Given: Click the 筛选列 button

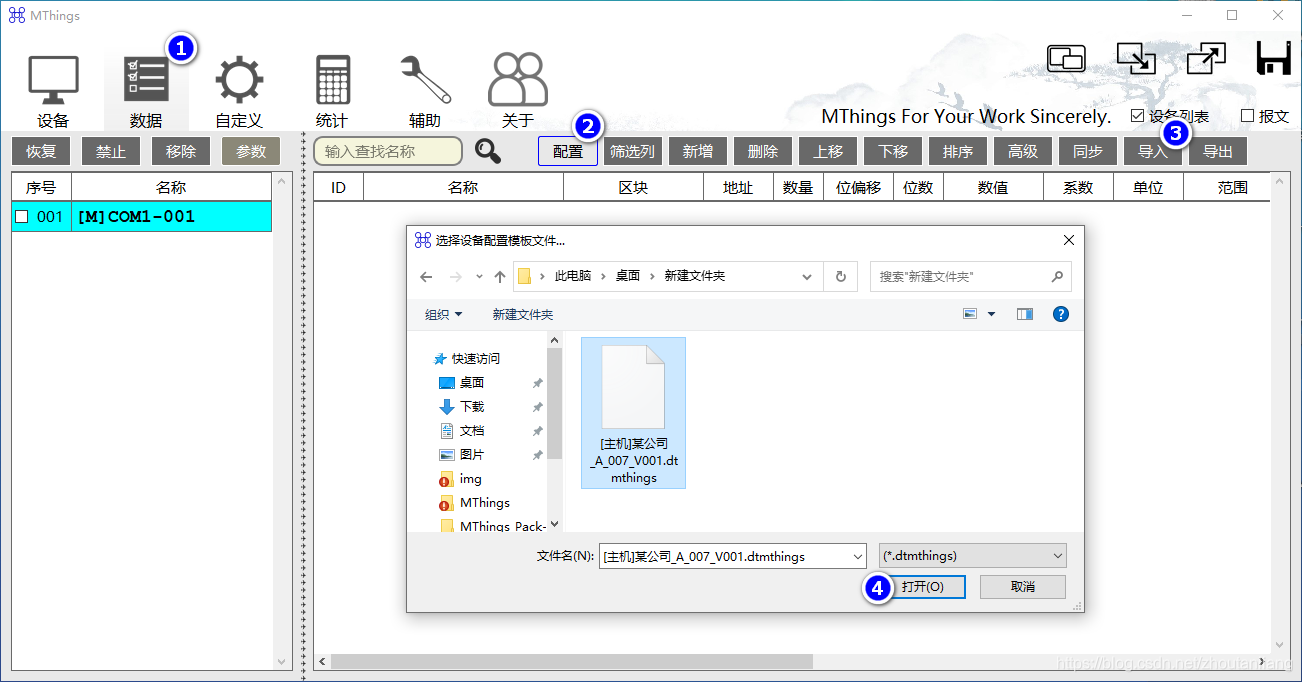Looking at the screenshot, I should tap(633, 151).
